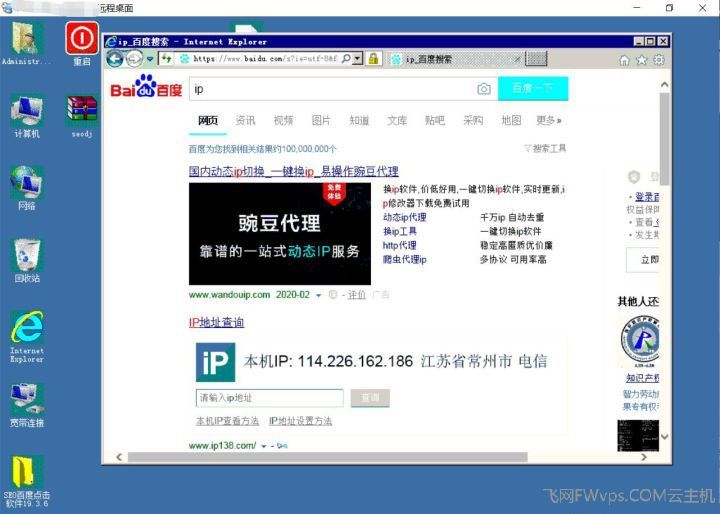This screenshot has height=514, width=720.
Task: Click the 百度为您找到相关结果 count text
Action: tap(262, 149)
